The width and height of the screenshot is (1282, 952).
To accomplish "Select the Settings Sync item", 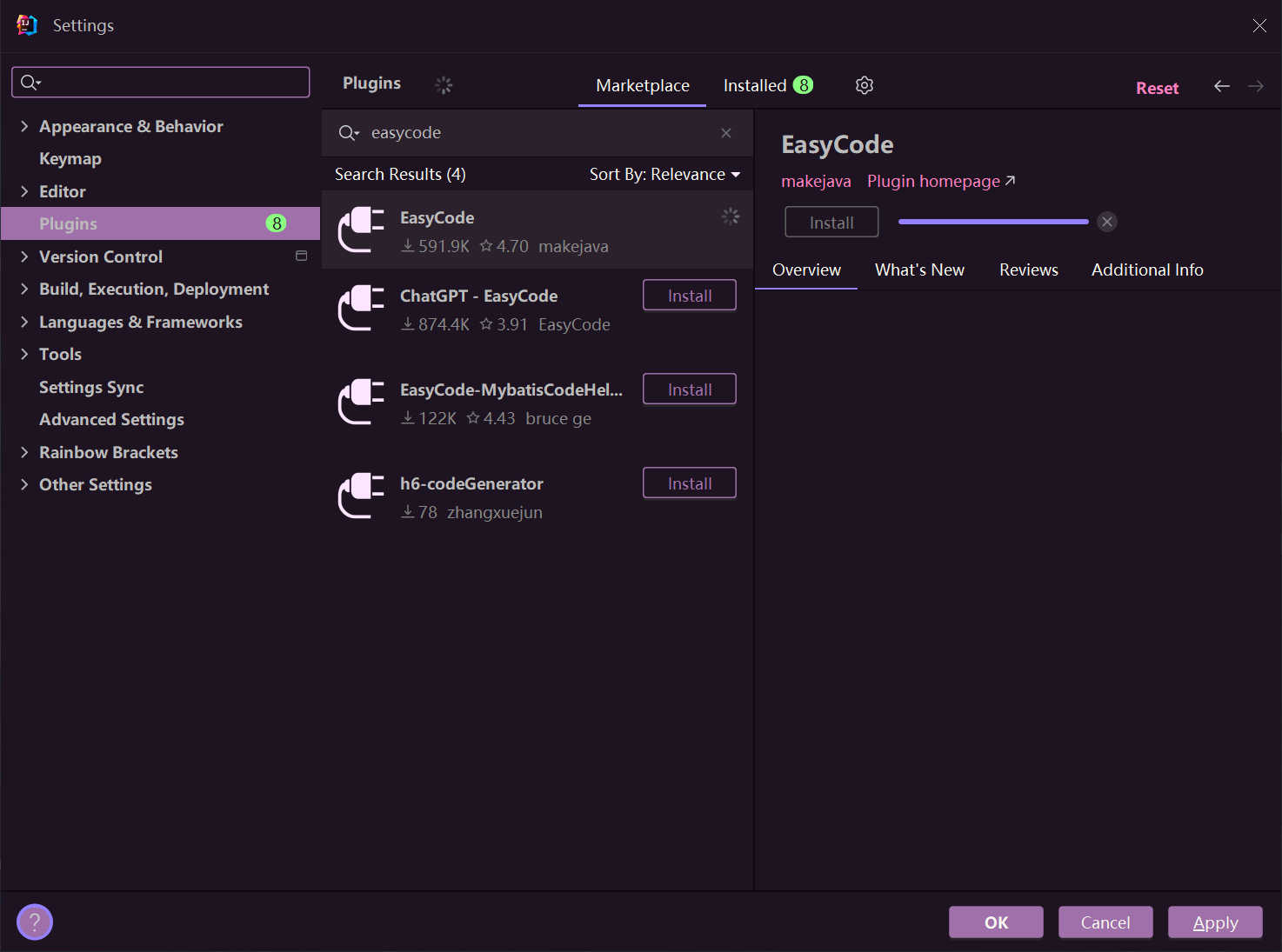I will pos(91,387).
